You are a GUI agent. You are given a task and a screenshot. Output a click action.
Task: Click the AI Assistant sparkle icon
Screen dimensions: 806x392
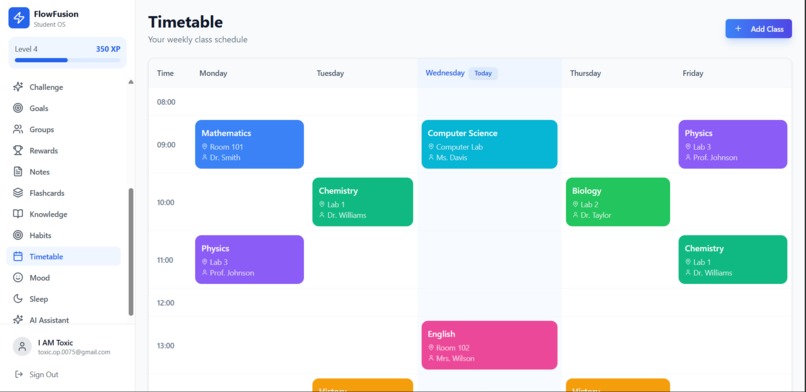[18, 320]
